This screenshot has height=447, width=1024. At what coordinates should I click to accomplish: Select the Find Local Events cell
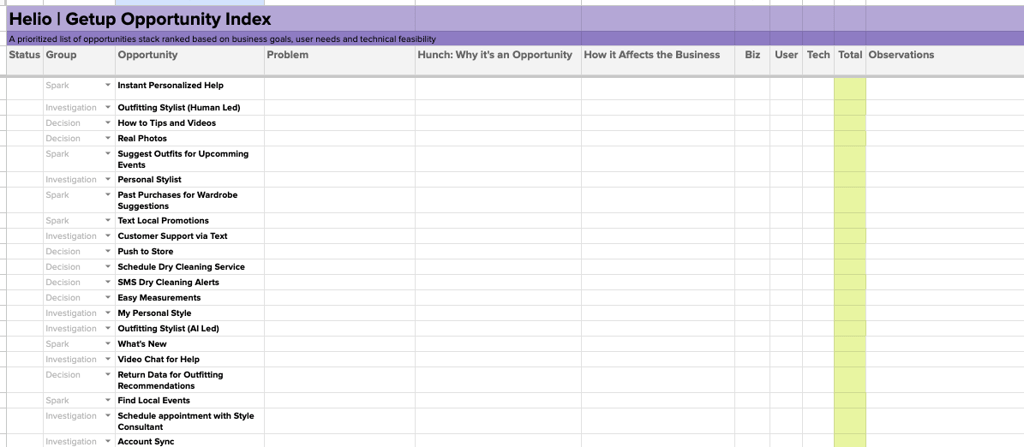pos(190,401)
